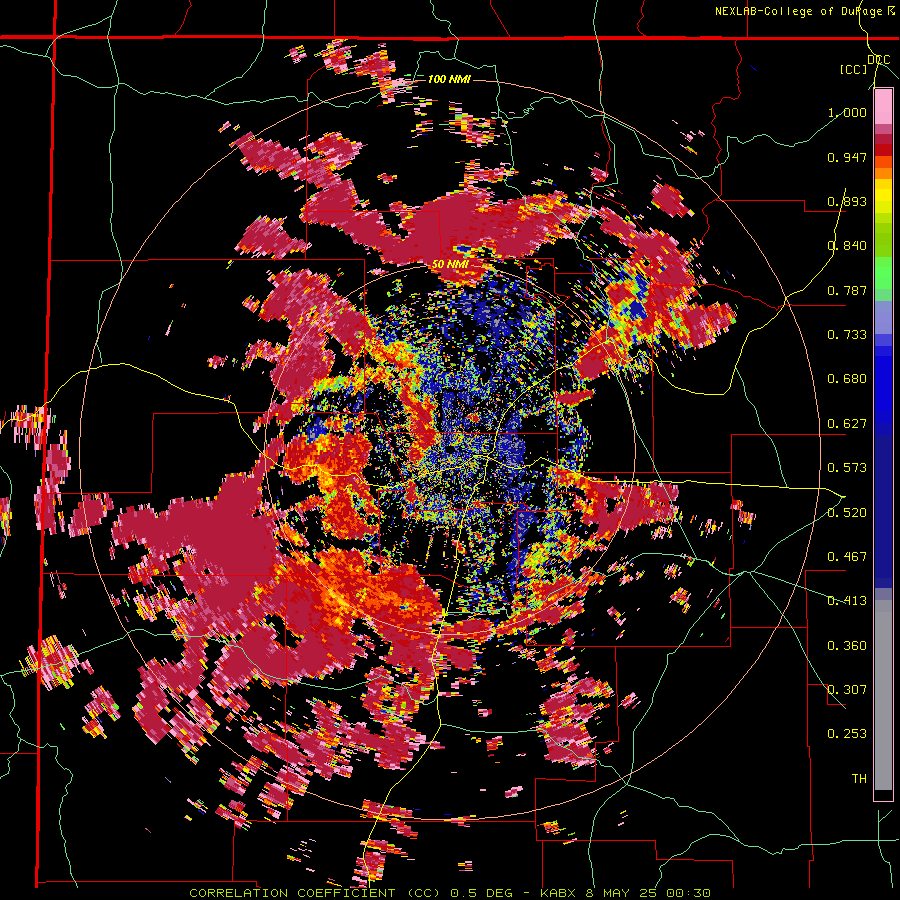Image resolution: width=900 pixels, height=900 pixels.
Task: Click the 0.467 color scale label
Action: click(x=847, y=557)
